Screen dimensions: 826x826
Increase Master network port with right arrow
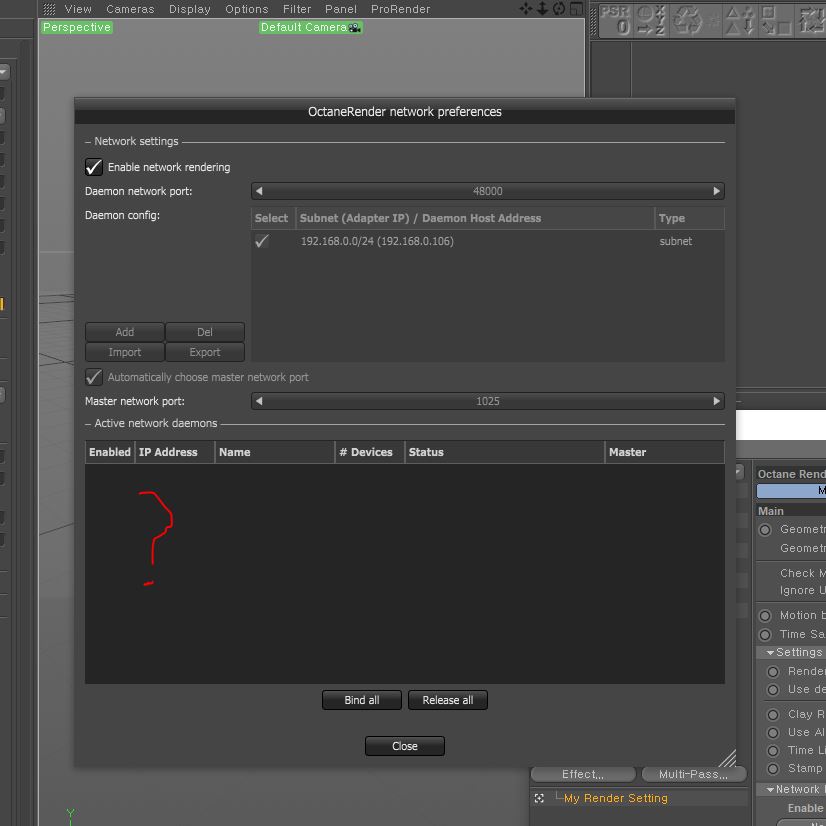[716, 401]
